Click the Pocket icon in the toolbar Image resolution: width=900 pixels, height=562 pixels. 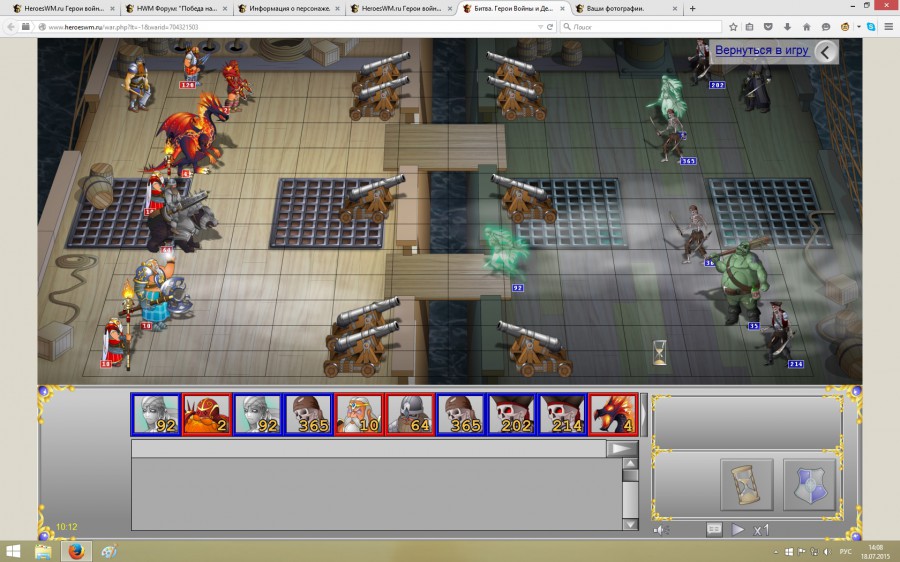[x=769, y=26]
